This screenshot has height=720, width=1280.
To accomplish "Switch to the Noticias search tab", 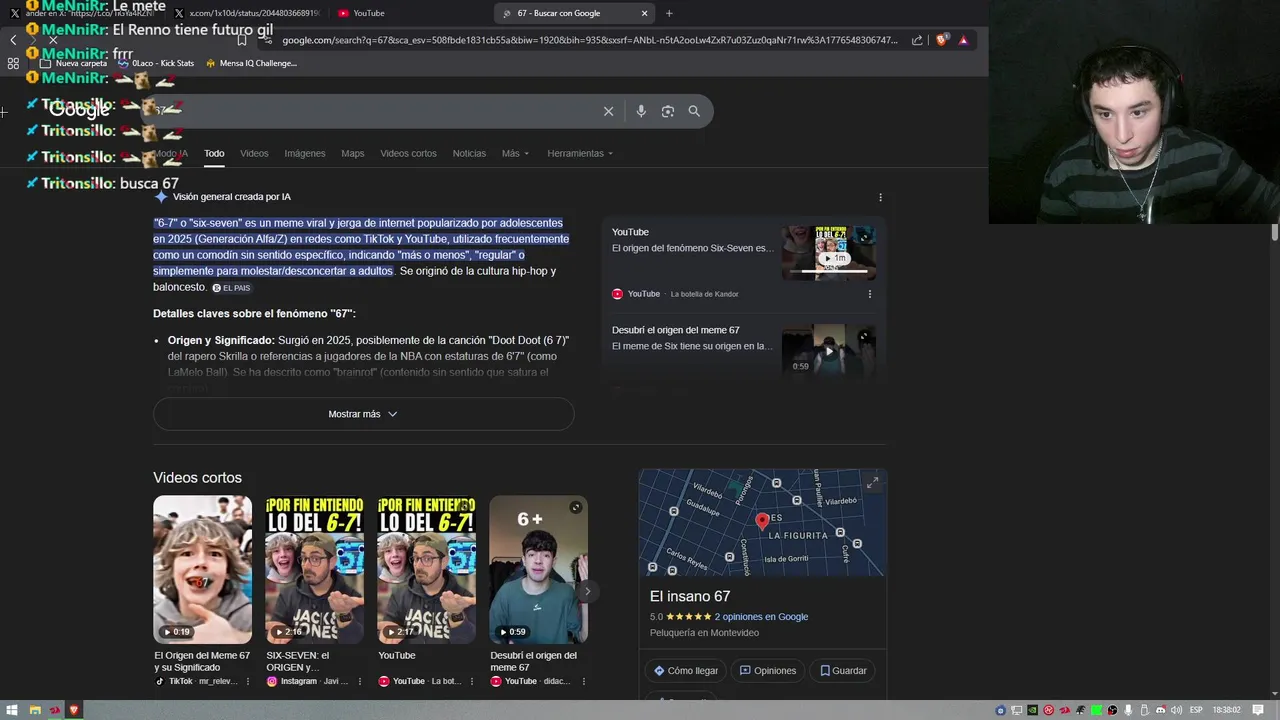I will tap(469, 153).
